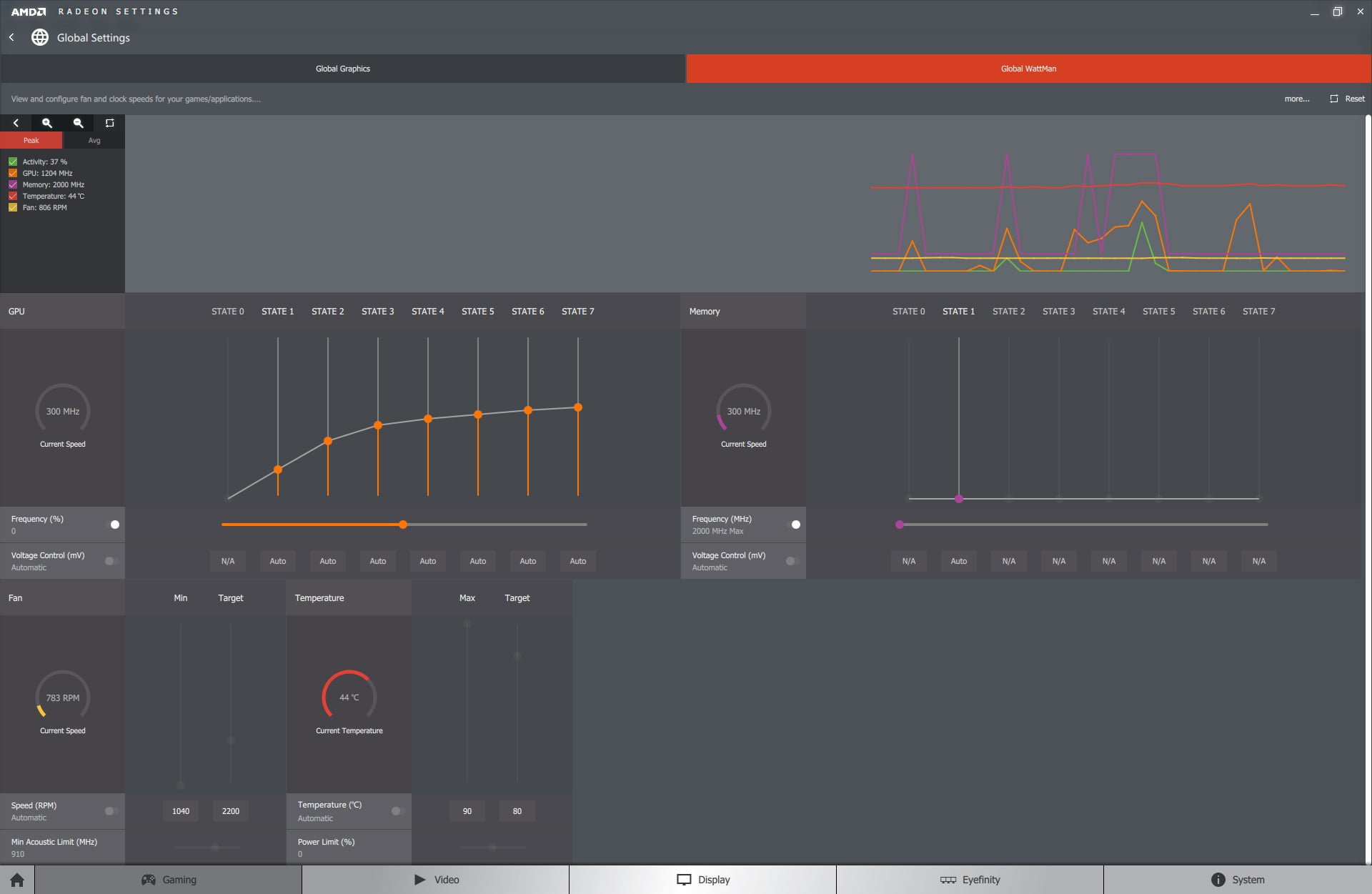Click the GPU State 7 voltage Auto field
This screenshot has height=894, width=1372.
578,561
